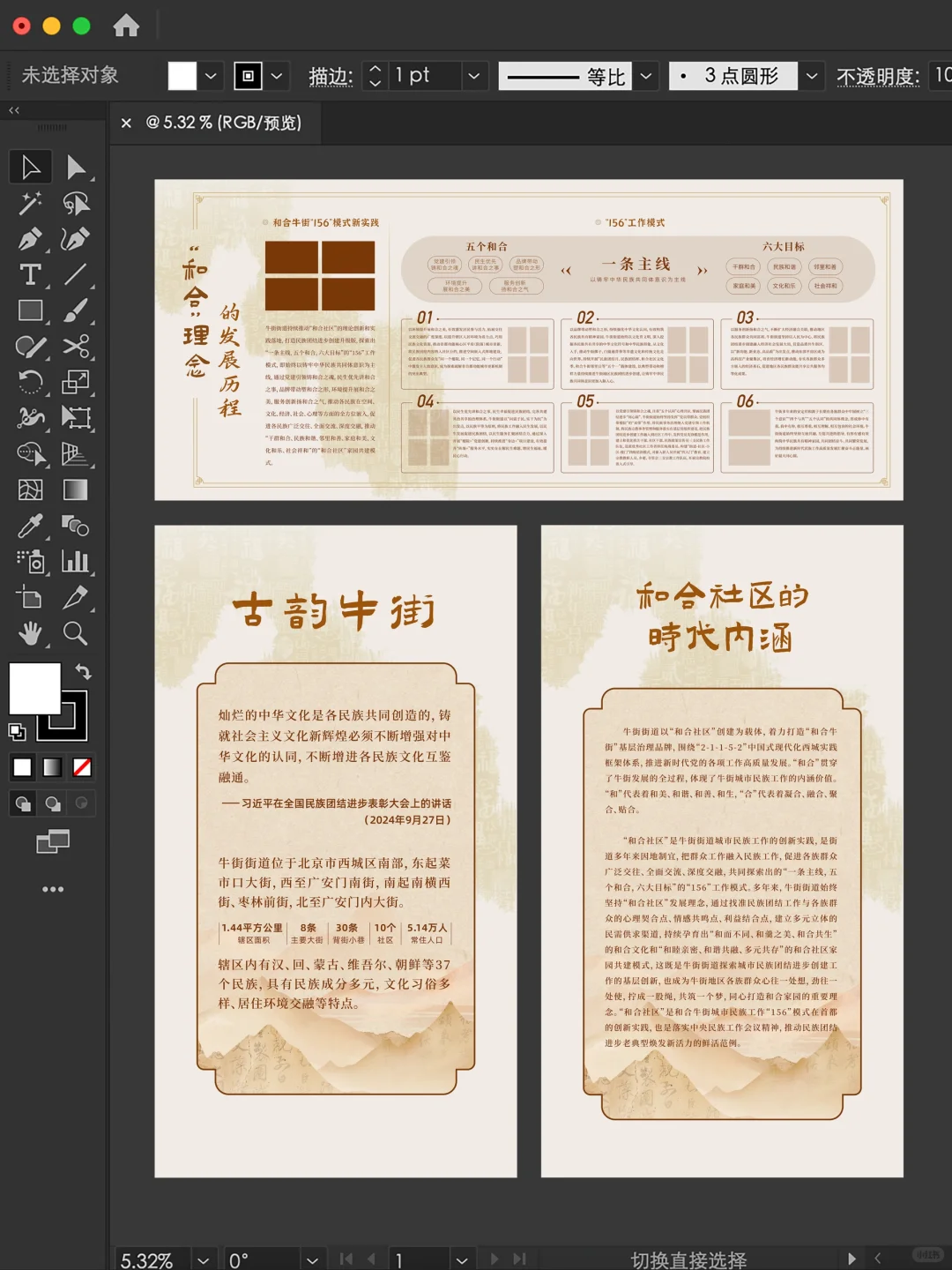Enable Draw Inside mode

82,803
